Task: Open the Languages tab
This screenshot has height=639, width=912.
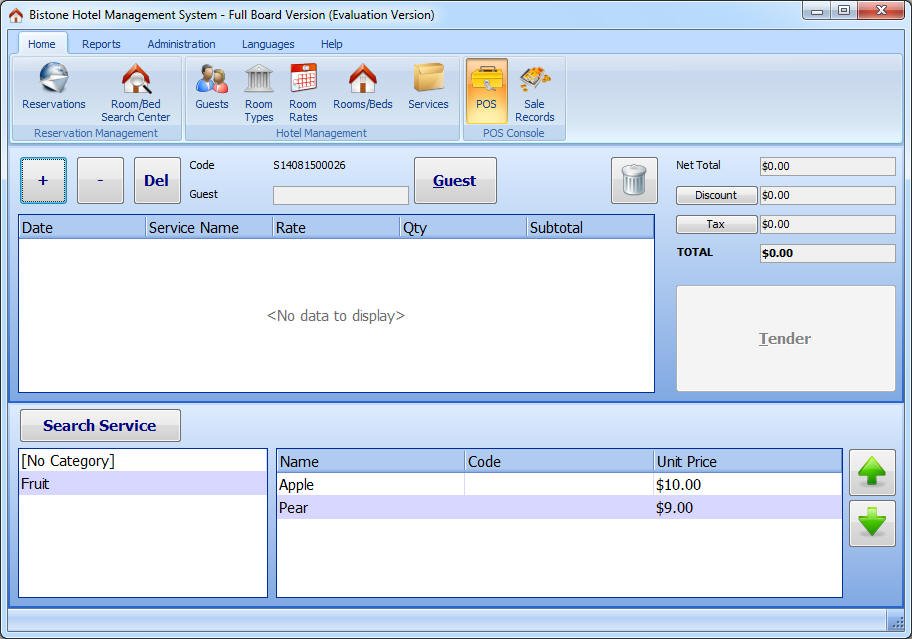Action: click(x=268, y=44)
